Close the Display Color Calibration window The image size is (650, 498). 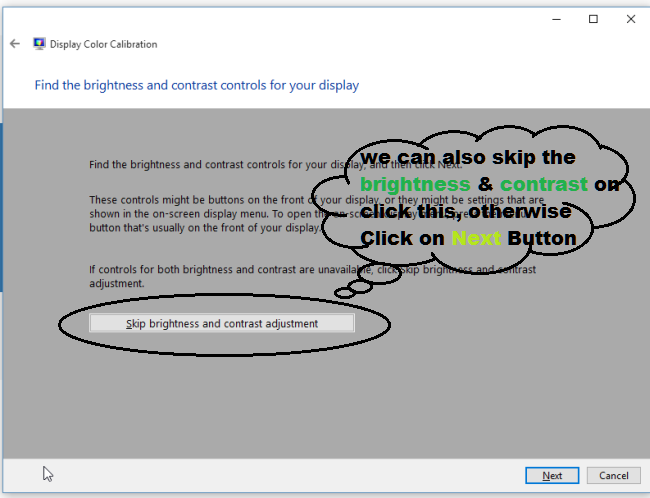[x=631, y=19]
